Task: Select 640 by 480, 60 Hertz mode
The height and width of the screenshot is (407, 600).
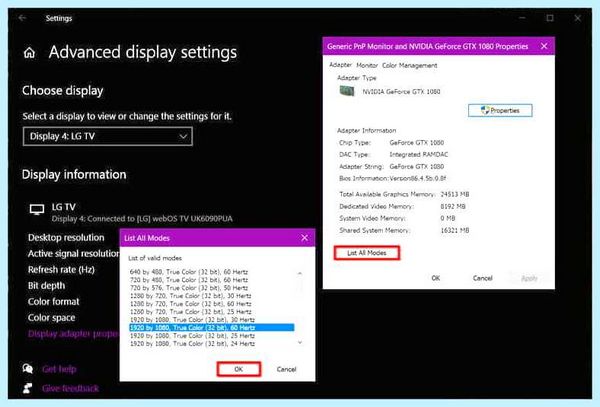Action: [189, 272]
